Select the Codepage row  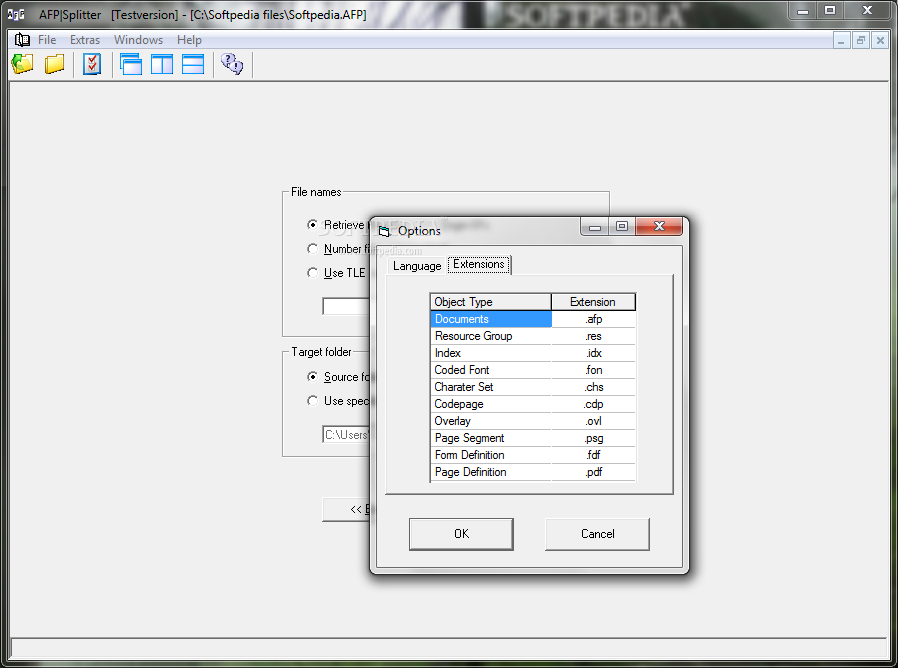click(491, 404)
